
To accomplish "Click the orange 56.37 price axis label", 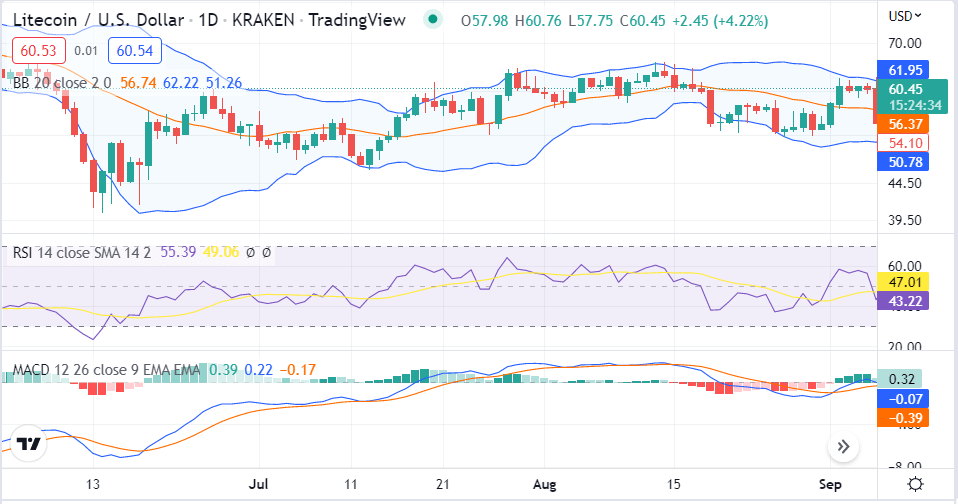I will 904,124.
